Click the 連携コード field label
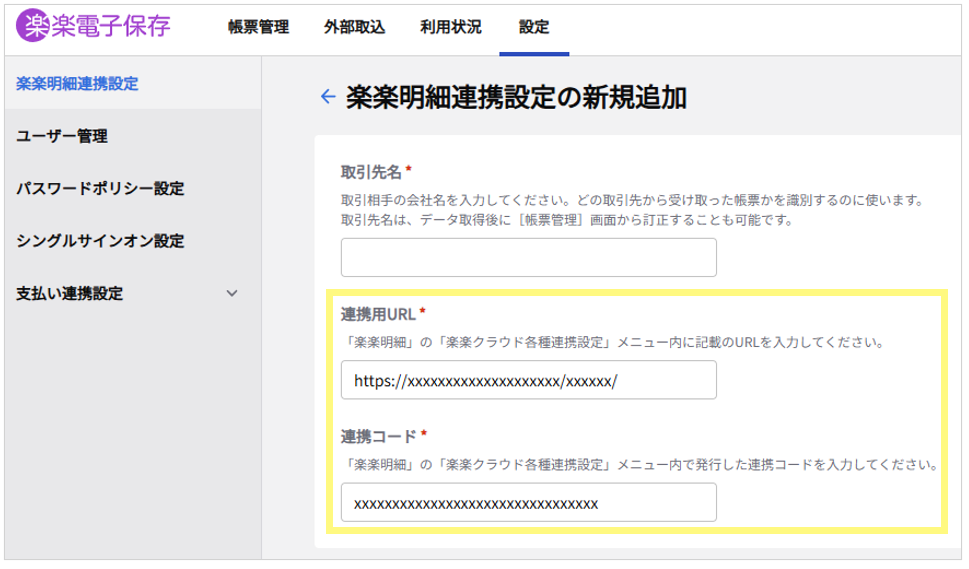 click(x=378, y=436)
